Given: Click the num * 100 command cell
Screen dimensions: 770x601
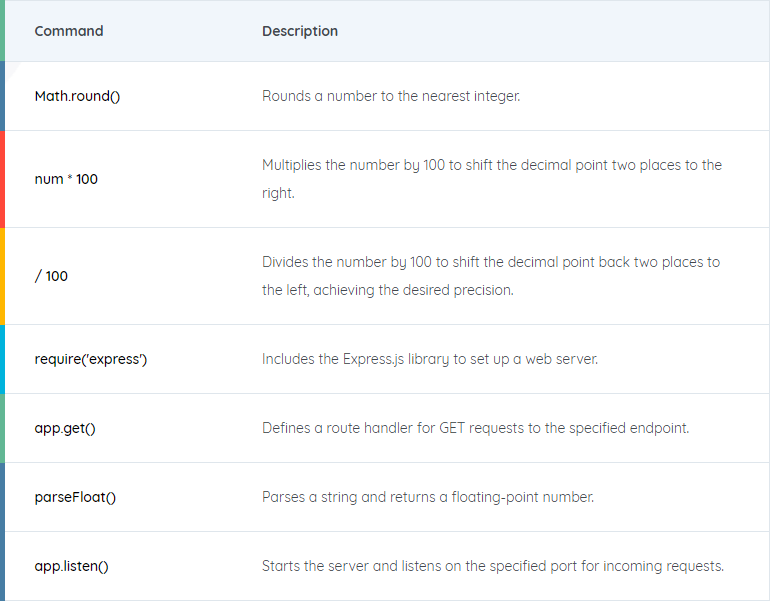Looking at the screenshot, I should coord(66,180).
